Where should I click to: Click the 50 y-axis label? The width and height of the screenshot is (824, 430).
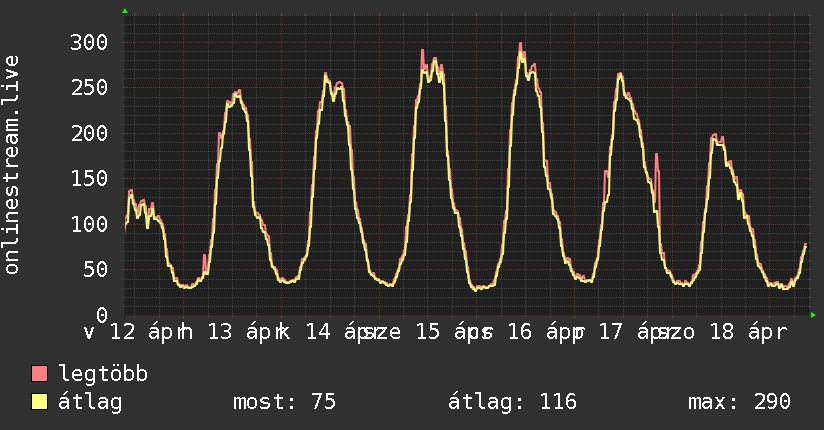pyautogui.click(x=95, y=269)
